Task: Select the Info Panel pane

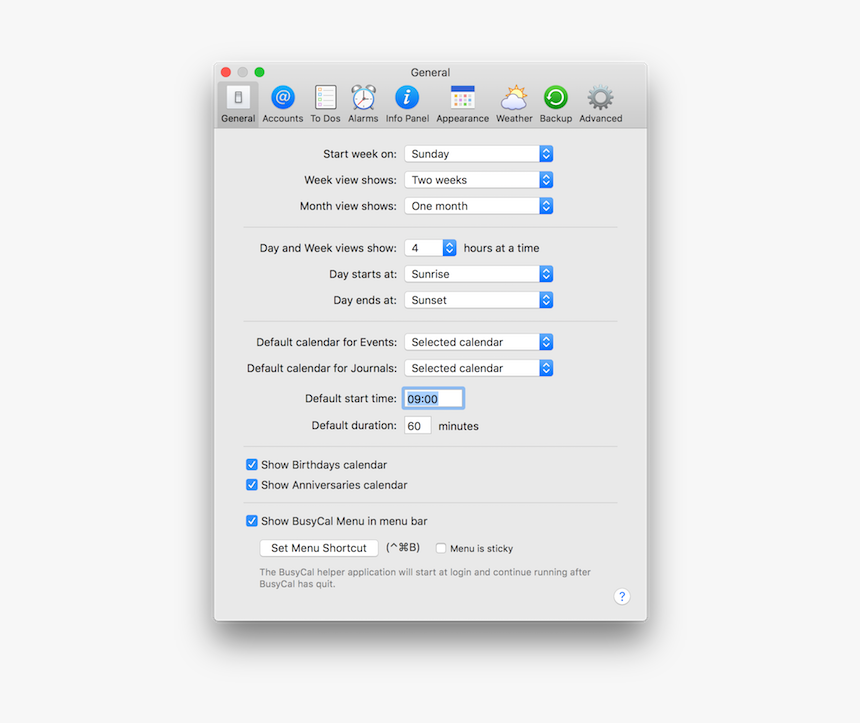Action: [406, 100]
